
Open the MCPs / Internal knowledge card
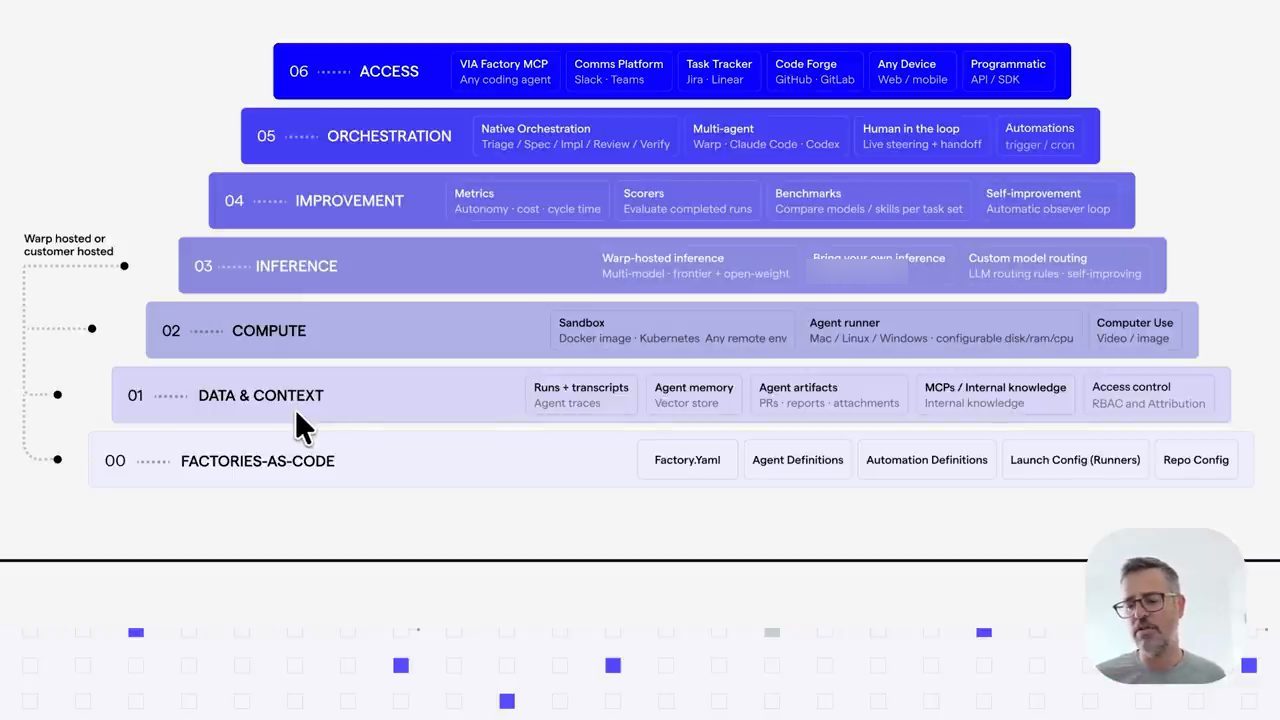[x=995, y=395]
